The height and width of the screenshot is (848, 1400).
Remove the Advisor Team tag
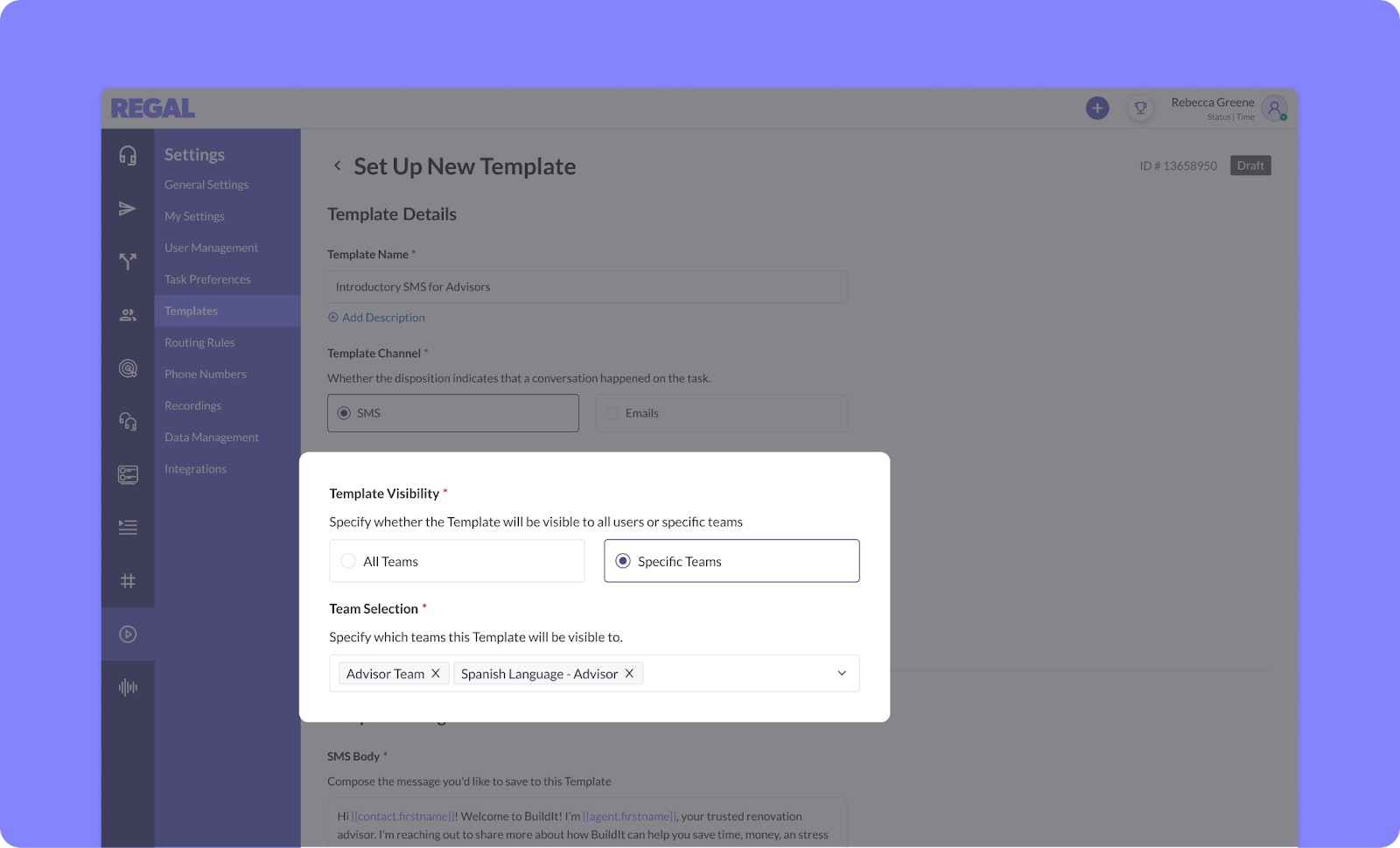(x=436, y=673)
